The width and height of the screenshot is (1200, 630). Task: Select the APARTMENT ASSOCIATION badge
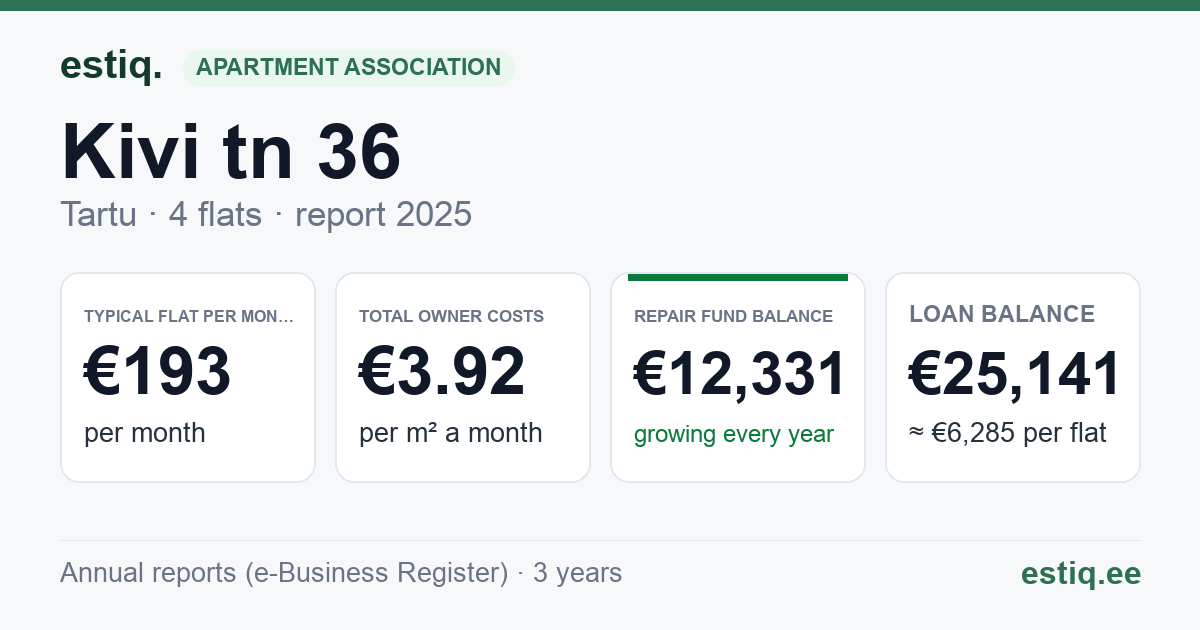pyautogui.click(x=348, y=67)
